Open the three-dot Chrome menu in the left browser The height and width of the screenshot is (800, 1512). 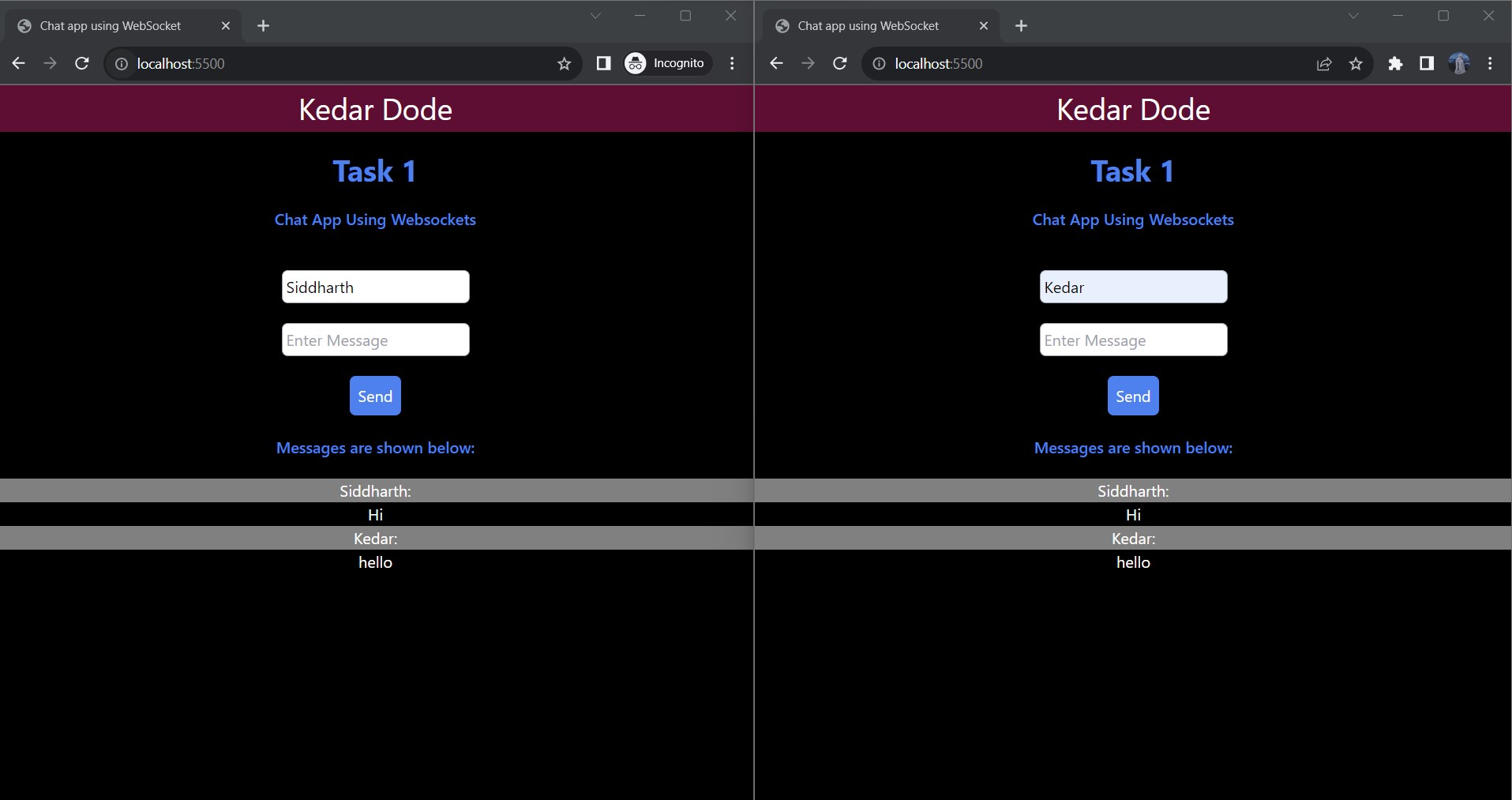(x=732, y=63)
